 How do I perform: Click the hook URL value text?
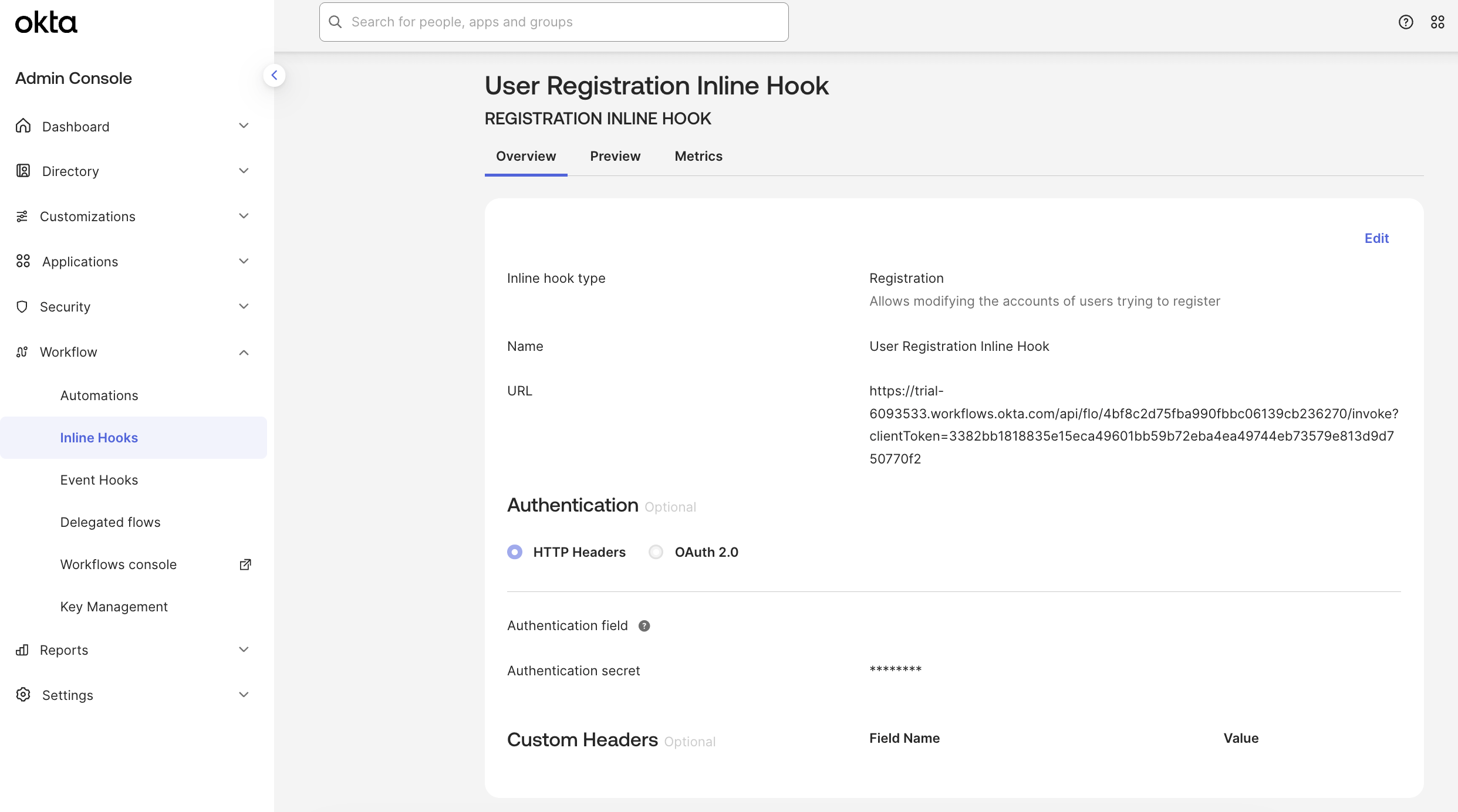pyautogui.click(x=1134, y=425)
